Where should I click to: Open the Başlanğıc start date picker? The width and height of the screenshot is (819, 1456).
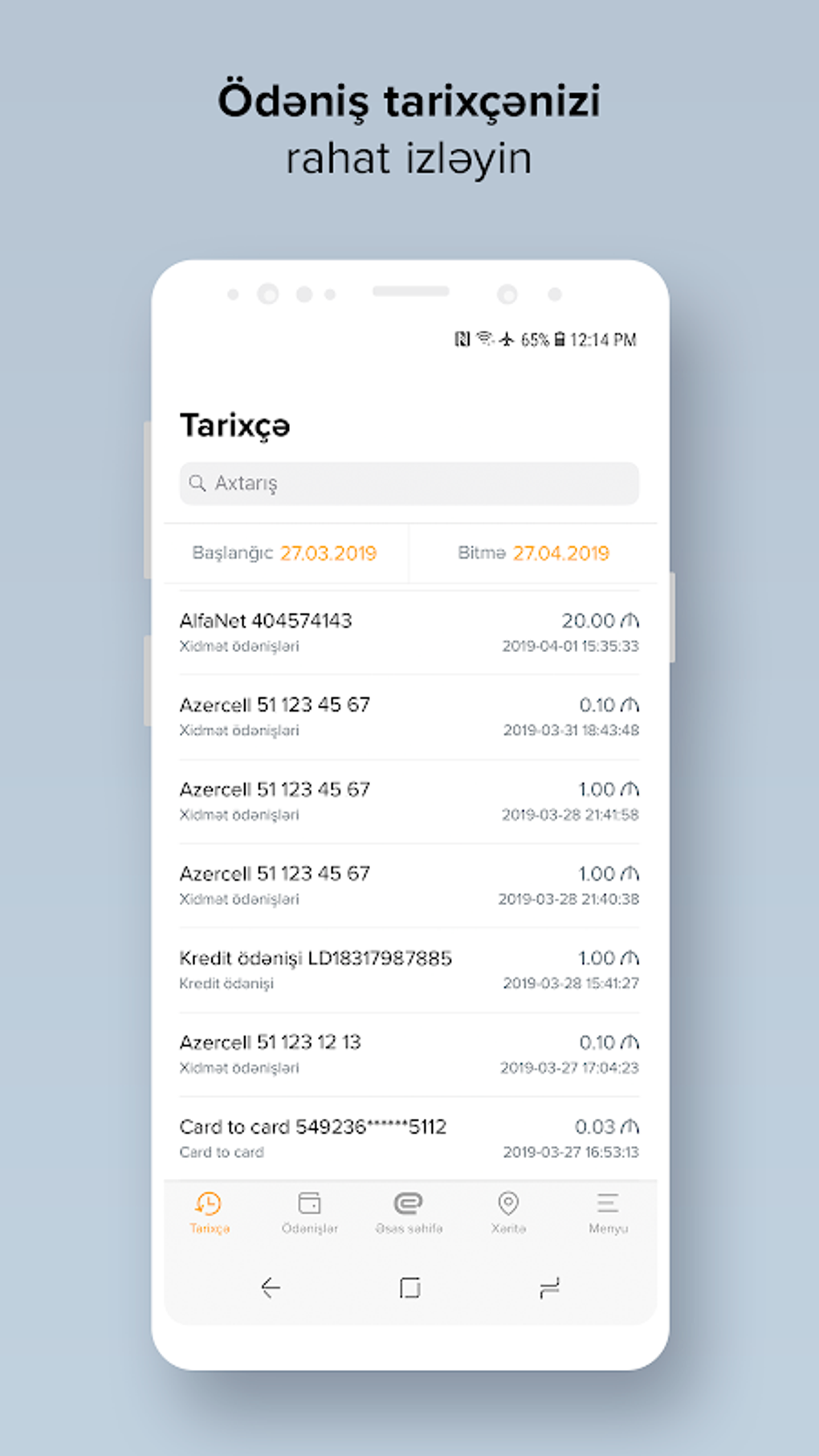click(285, 553)
